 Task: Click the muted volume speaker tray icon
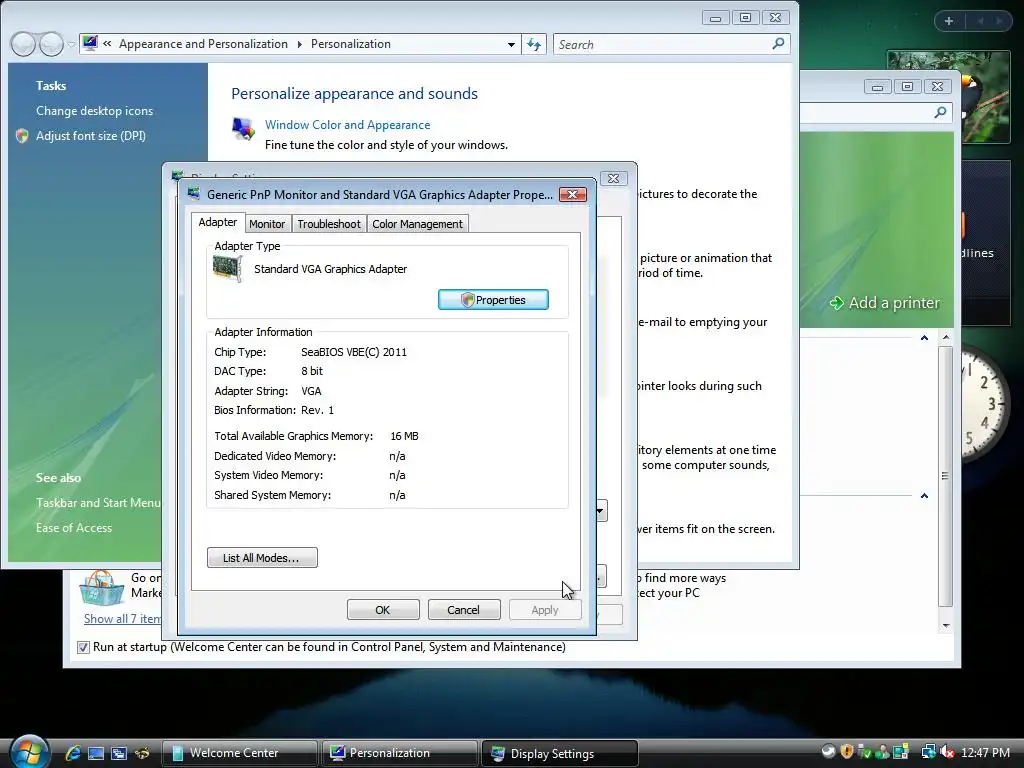948,752
